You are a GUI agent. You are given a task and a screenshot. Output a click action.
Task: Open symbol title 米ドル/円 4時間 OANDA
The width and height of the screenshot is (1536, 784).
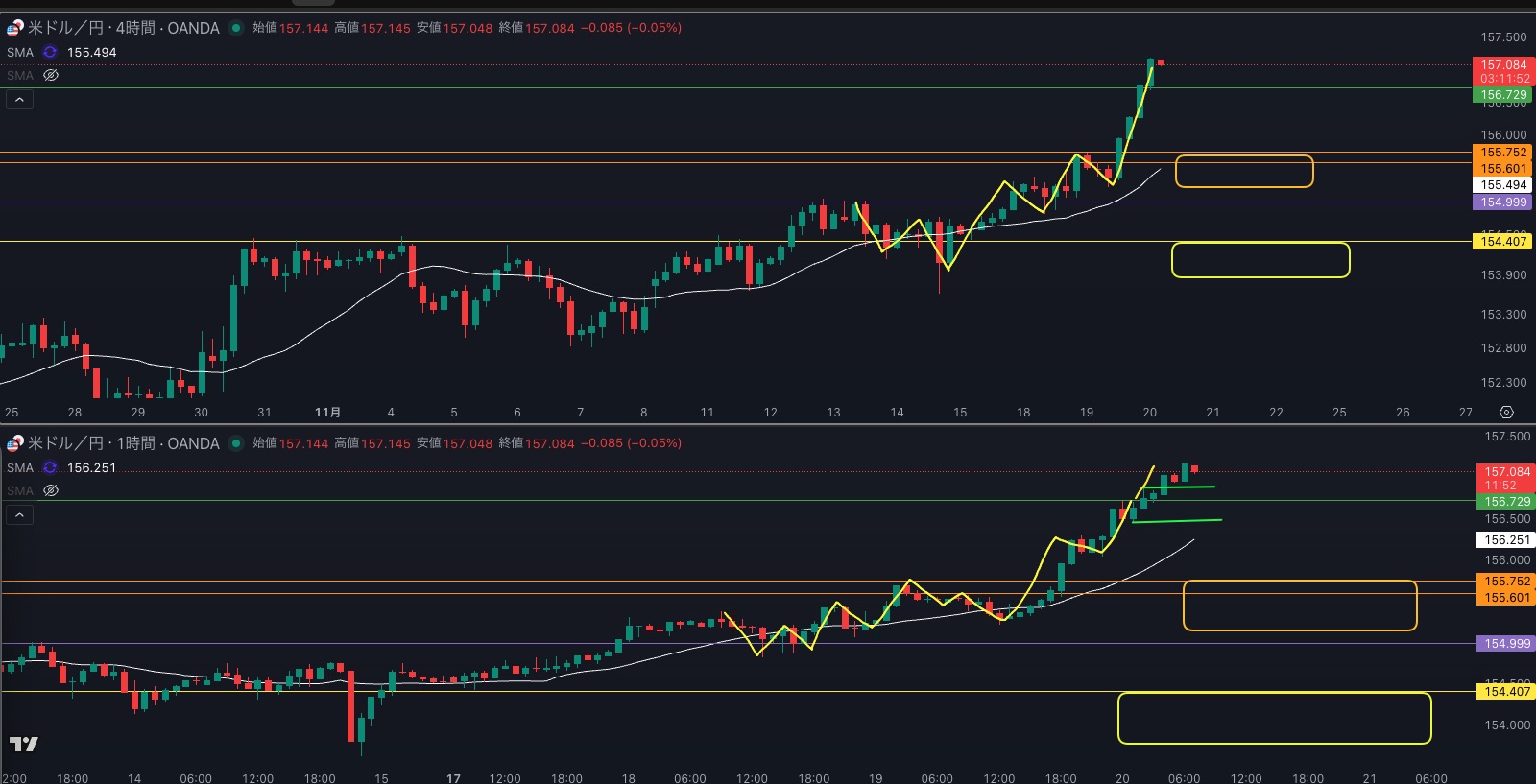coord(124,28)
